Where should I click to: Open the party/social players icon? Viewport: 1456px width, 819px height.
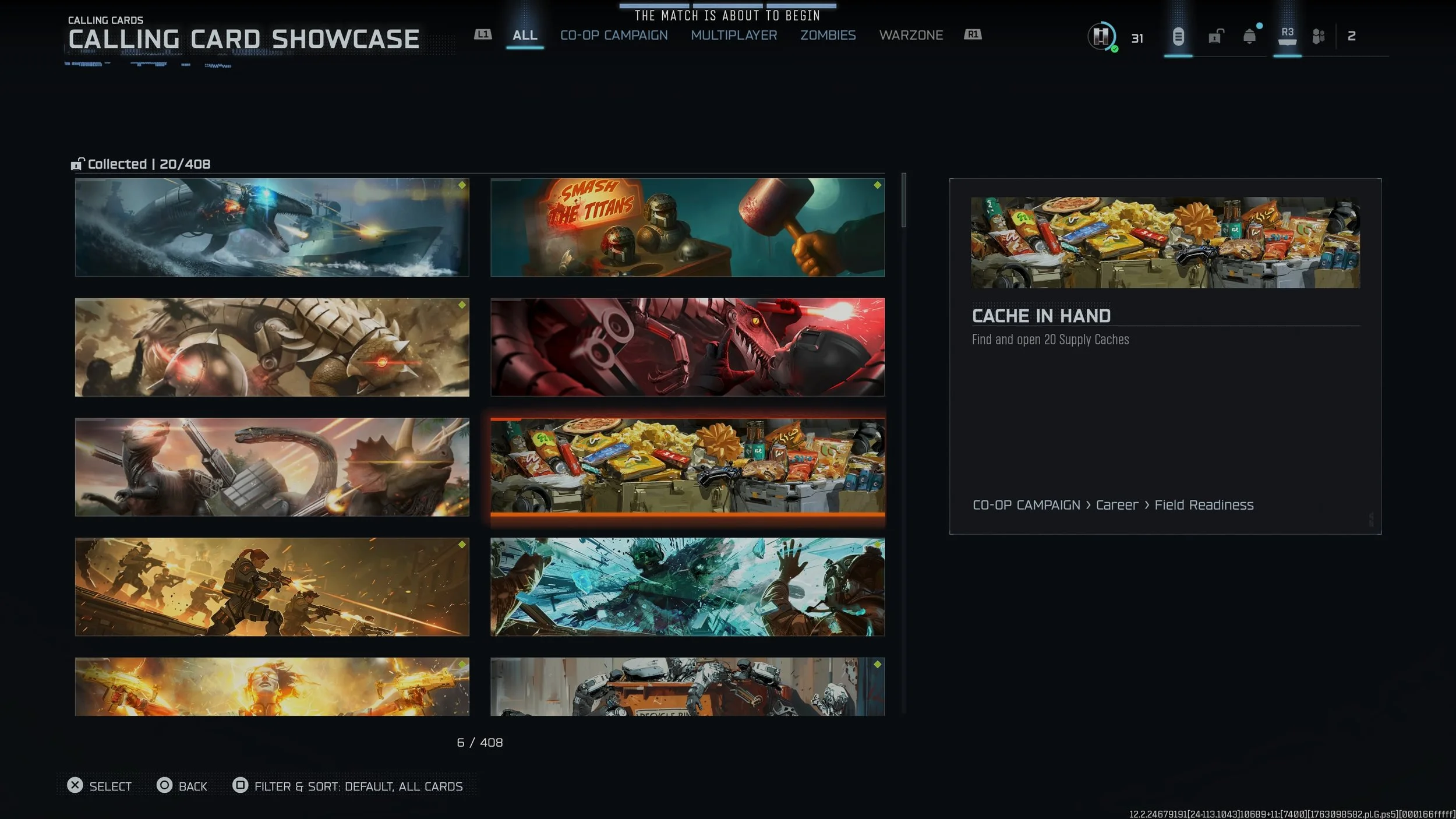(1319, 37)
